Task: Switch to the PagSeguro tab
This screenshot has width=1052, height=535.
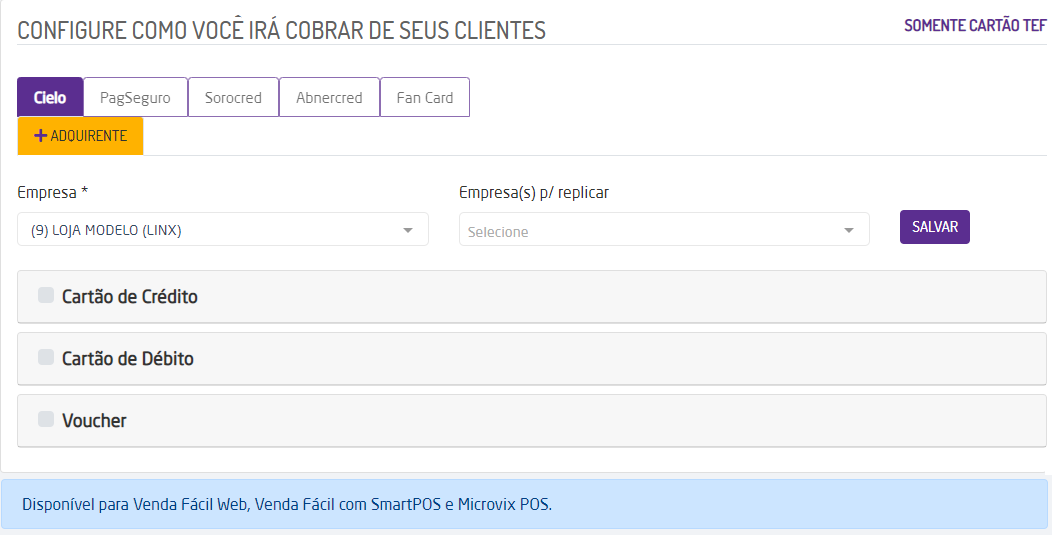Action: click(x=135, y=98)
